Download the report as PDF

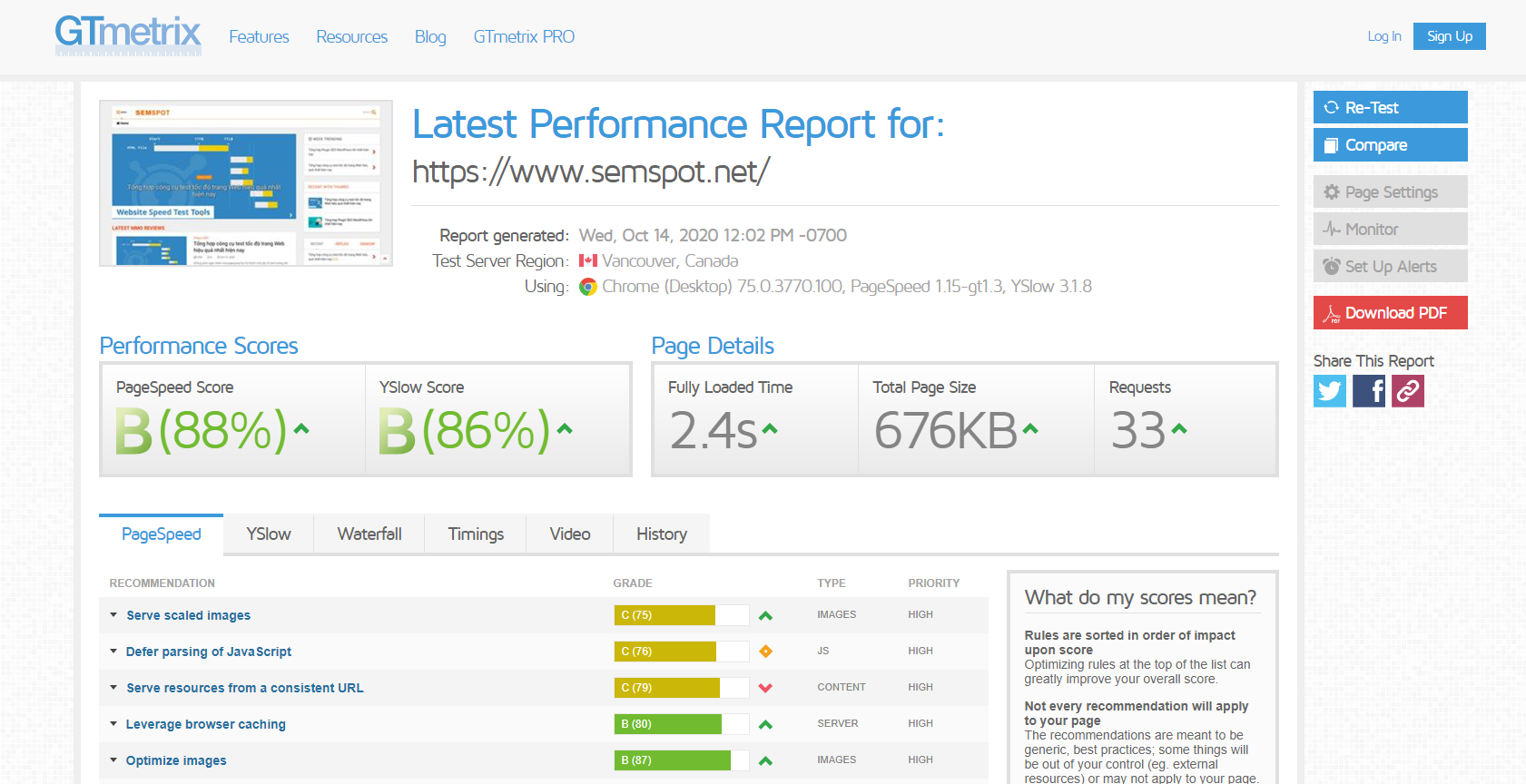coord(1391,313)
